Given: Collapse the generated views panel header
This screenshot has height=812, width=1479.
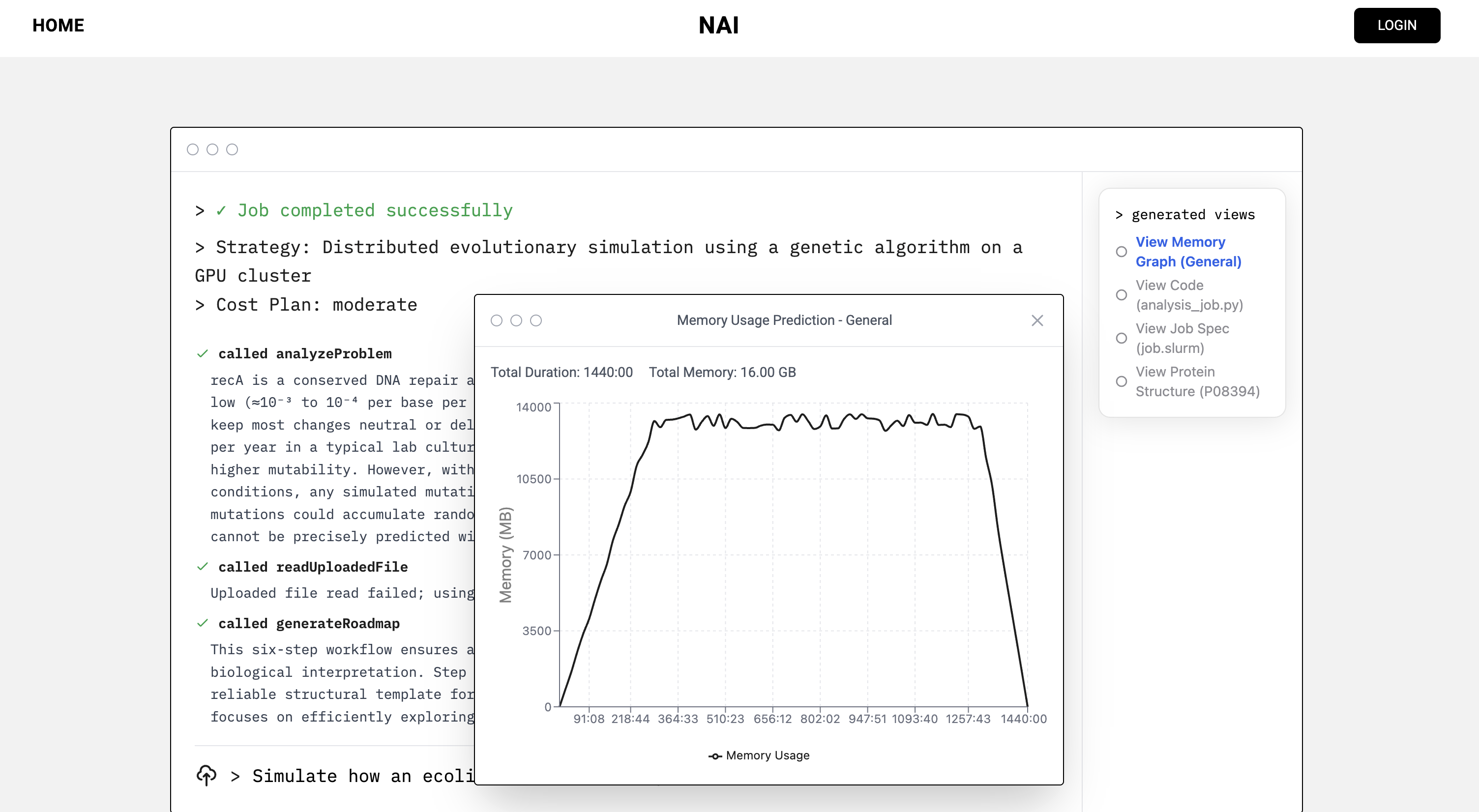Looking at the screenshot, I should pyautogui.click(x=1185, y=215).
